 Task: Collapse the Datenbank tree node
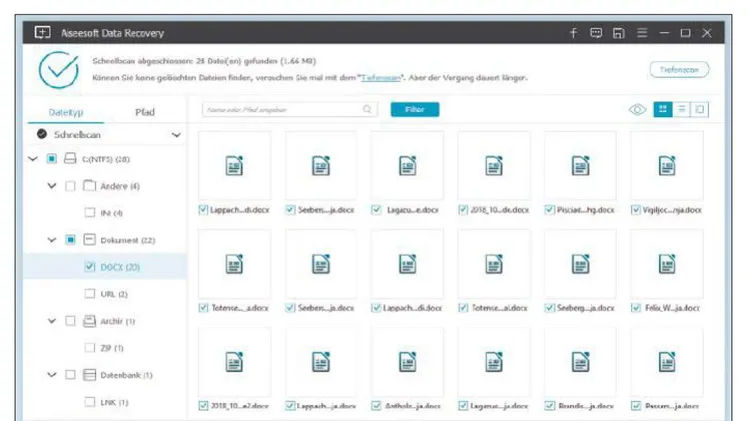tap(52, 375)
